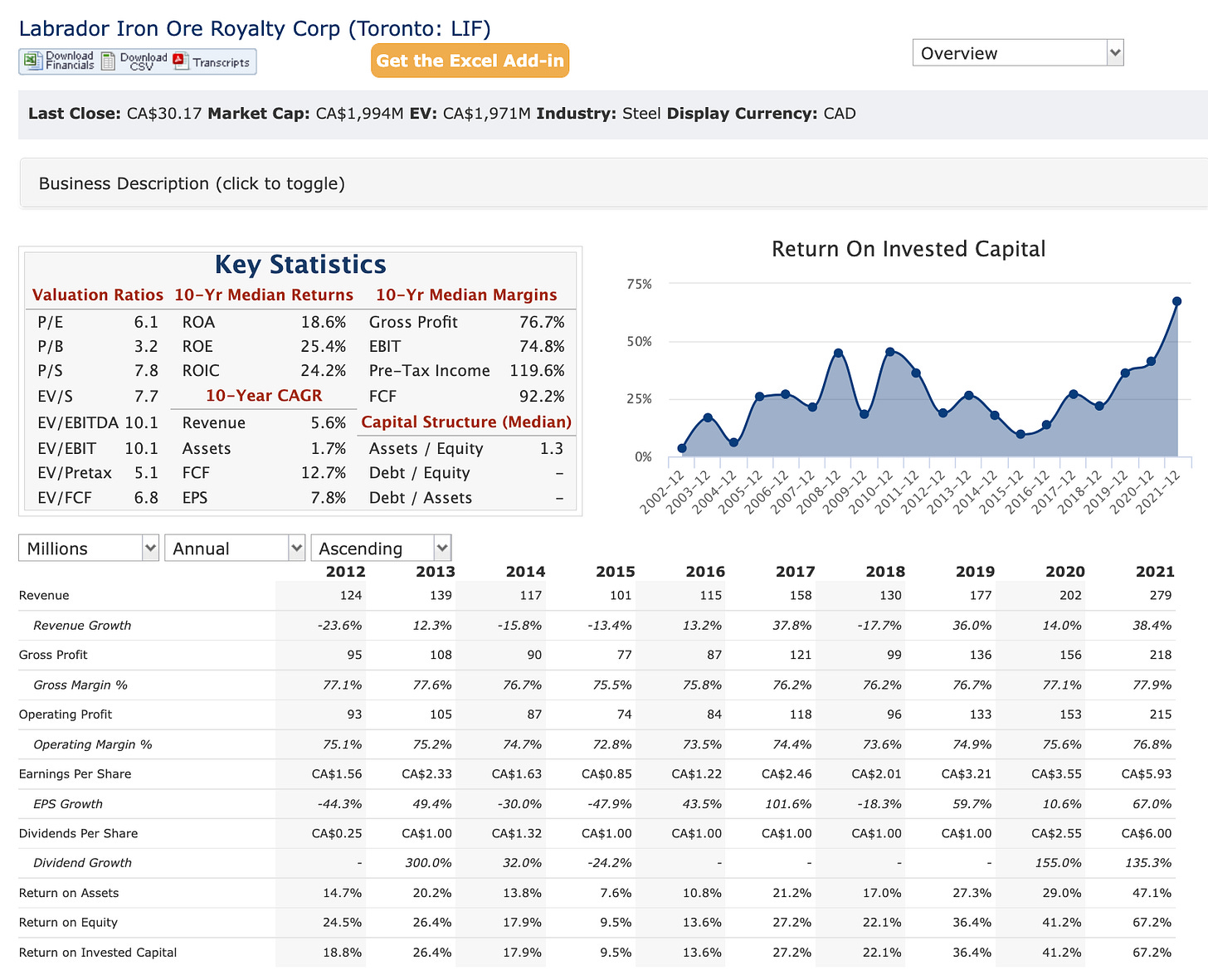Image resolution: width=1208 pixels, height=980 pixels.
Task: Open the Ascending sort order dropdown
Action: (x=381, y=548)
